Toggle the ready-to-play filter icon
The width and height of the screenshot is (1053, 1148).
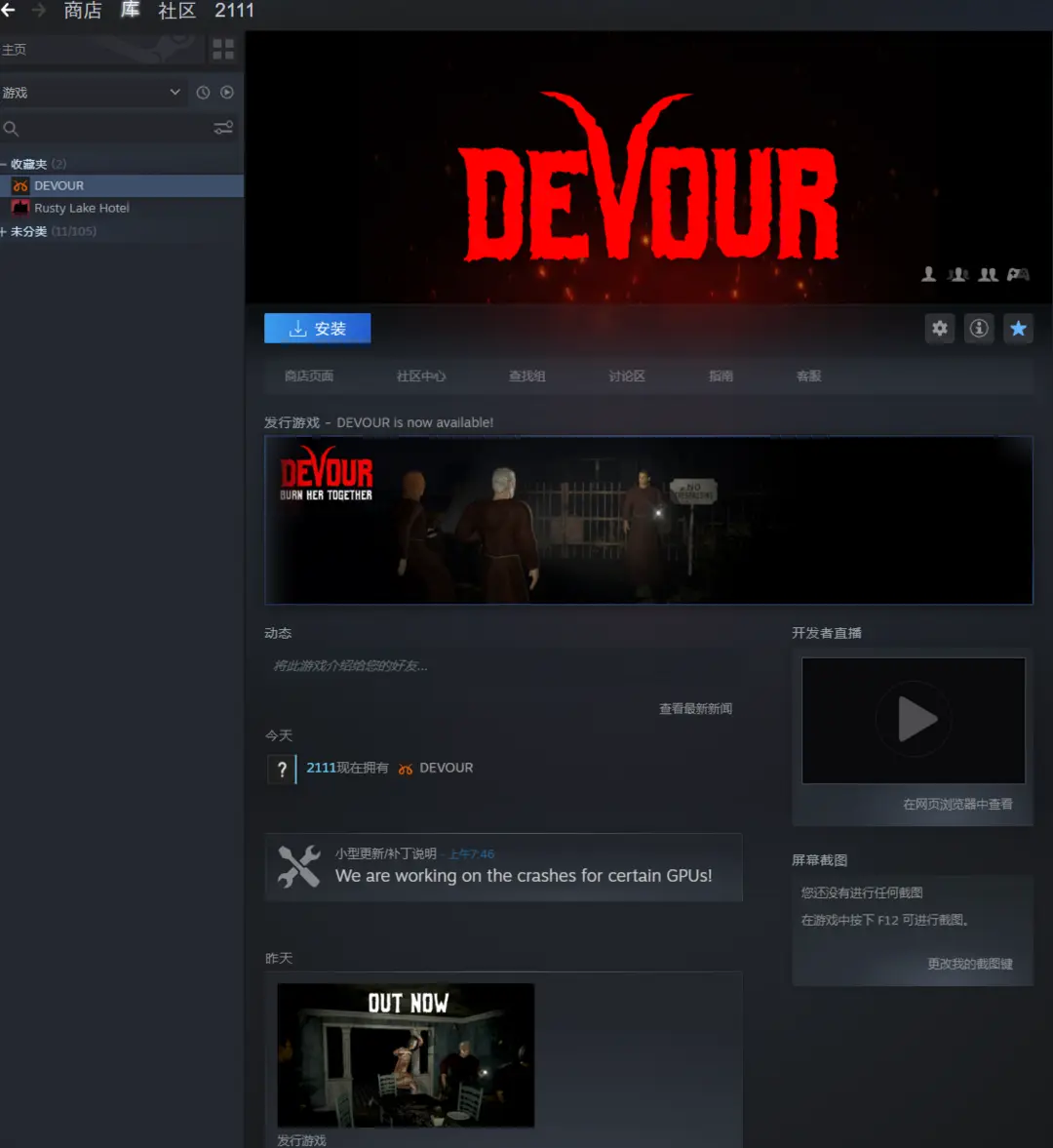pyautogui.click(x=227, y=93)
